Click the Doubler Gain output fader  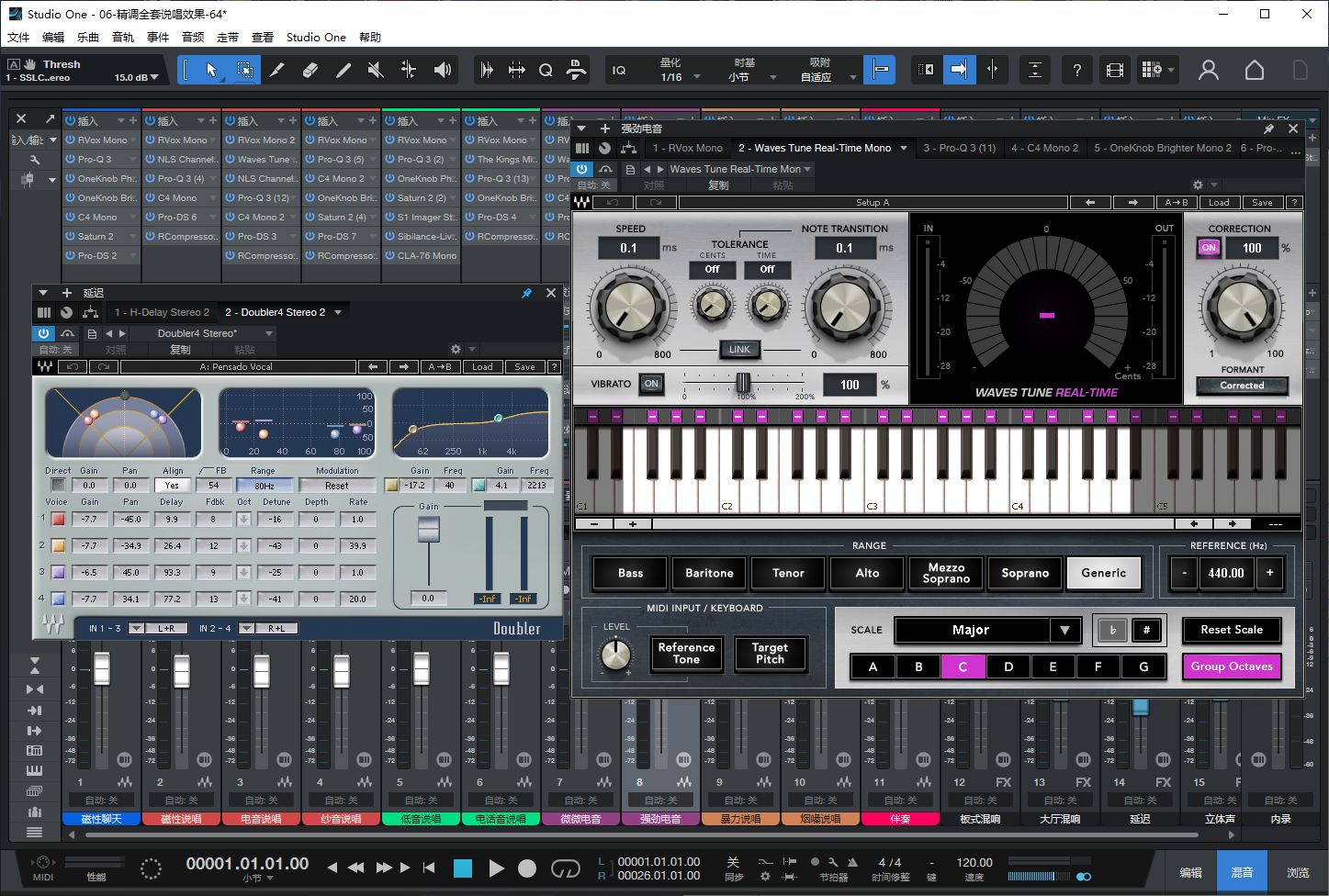click(428, 530)
